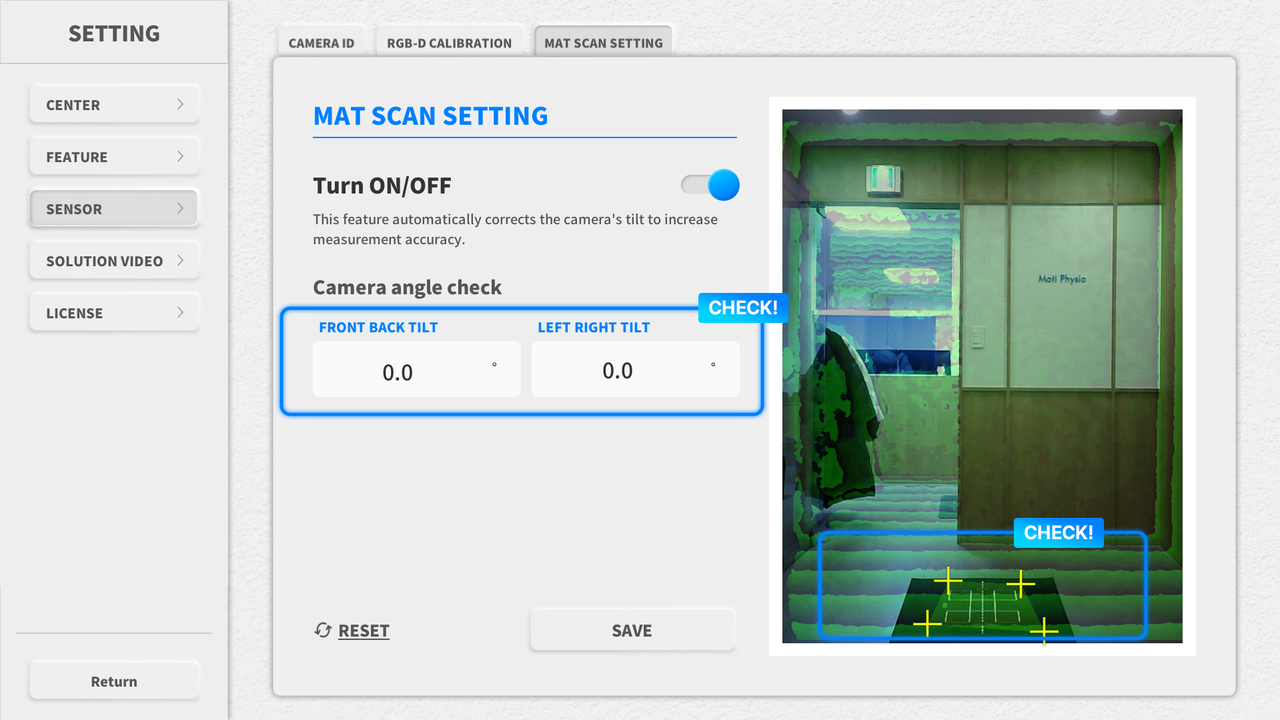This screenshot has width=1280, height=720.
Task: Click the Camera angle check label
Action: pyautogui.click(x=407, y=287)
